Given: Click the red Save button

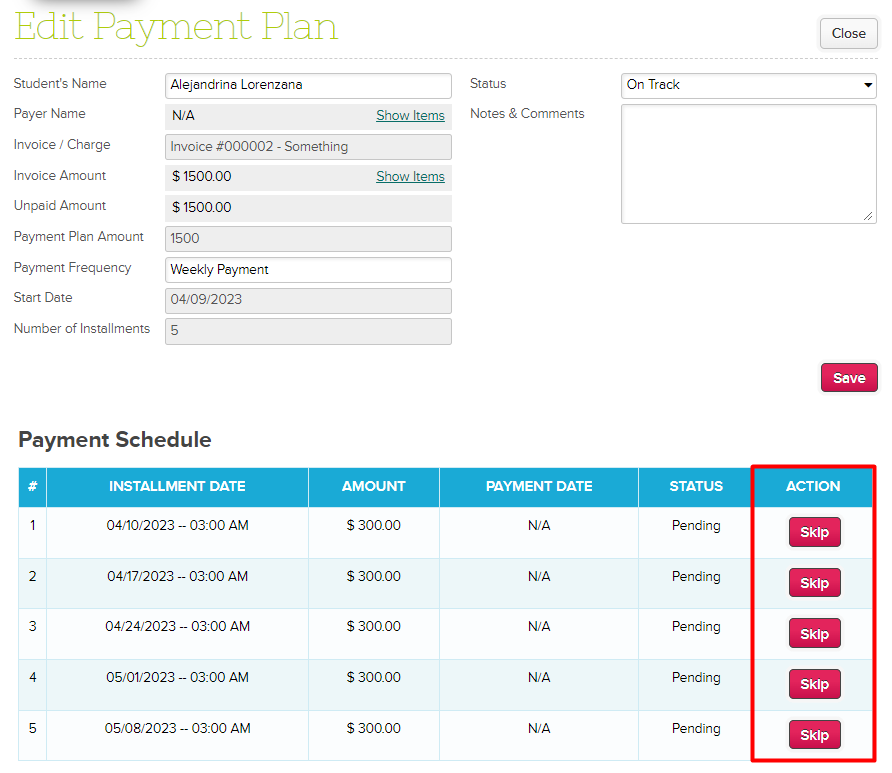Looking at the screenshot, I should tap(848, 378).
